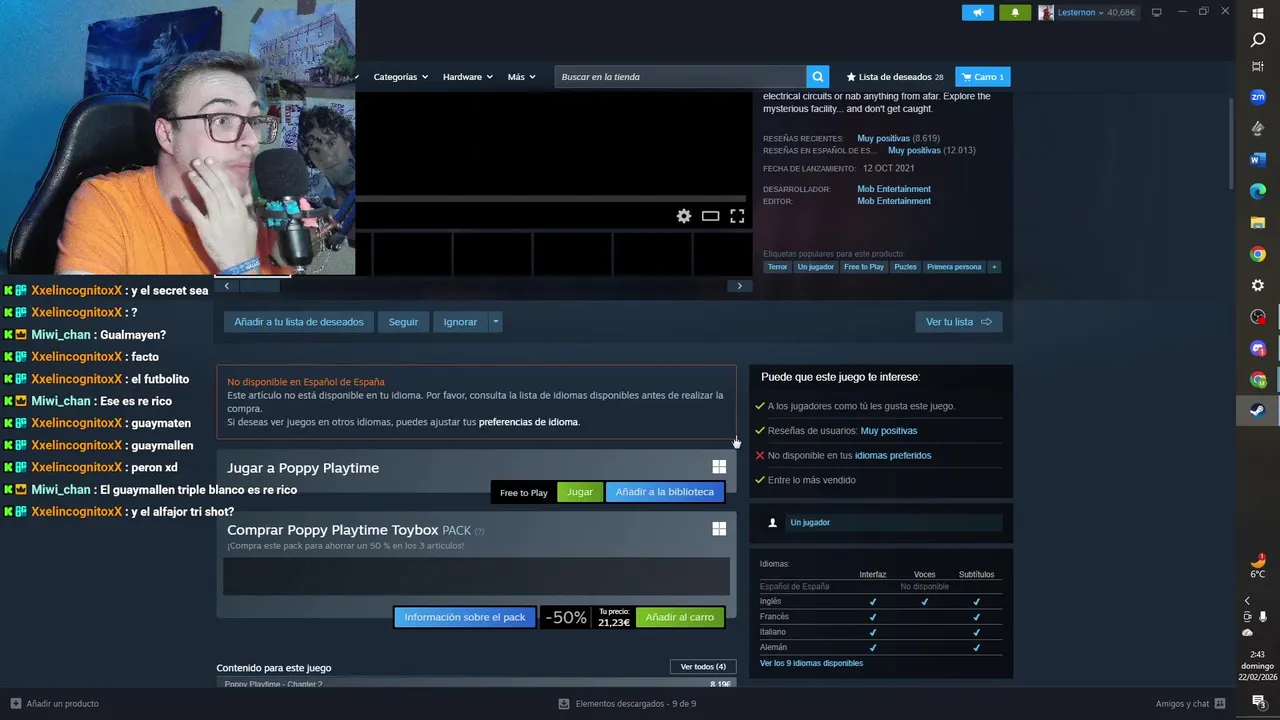Click Añadir a tu lista de deseados
Screen dimensions: 1280x720
[299, 322]
